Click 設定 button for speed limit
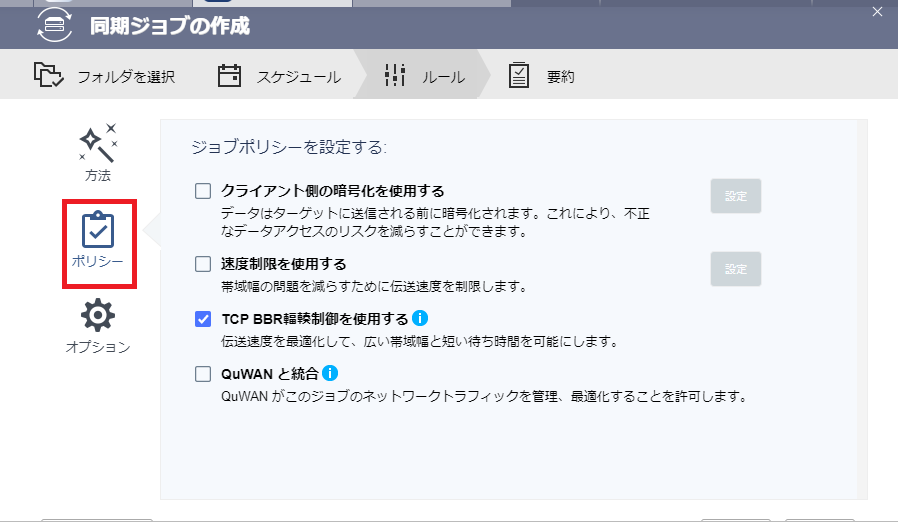Screen dimensions: 898x523 coord(736,269)
